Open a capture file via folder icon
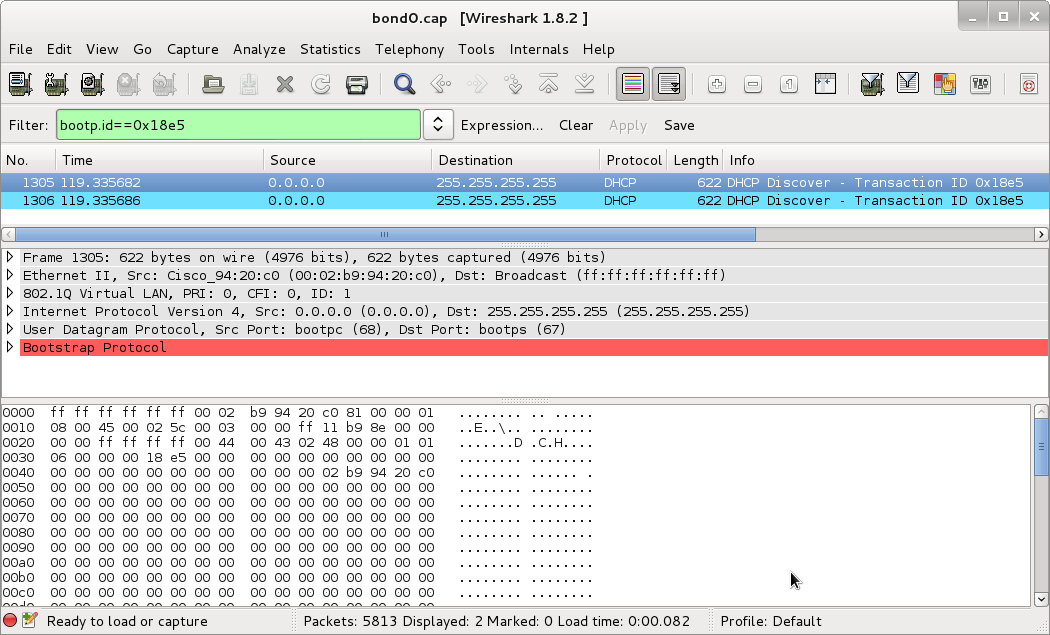 point(213,84)
